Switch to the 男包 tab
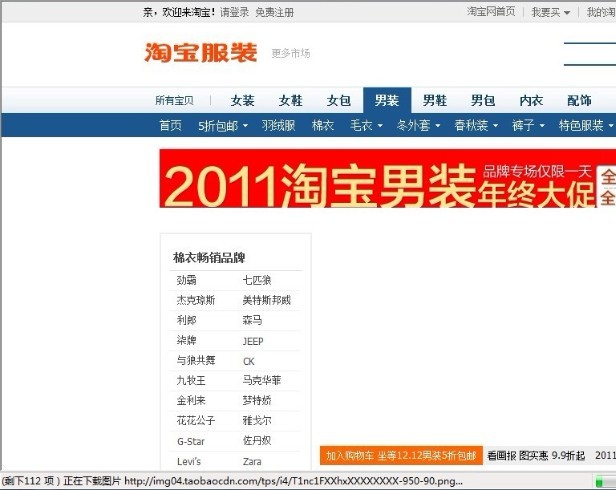 click(483, 101)
